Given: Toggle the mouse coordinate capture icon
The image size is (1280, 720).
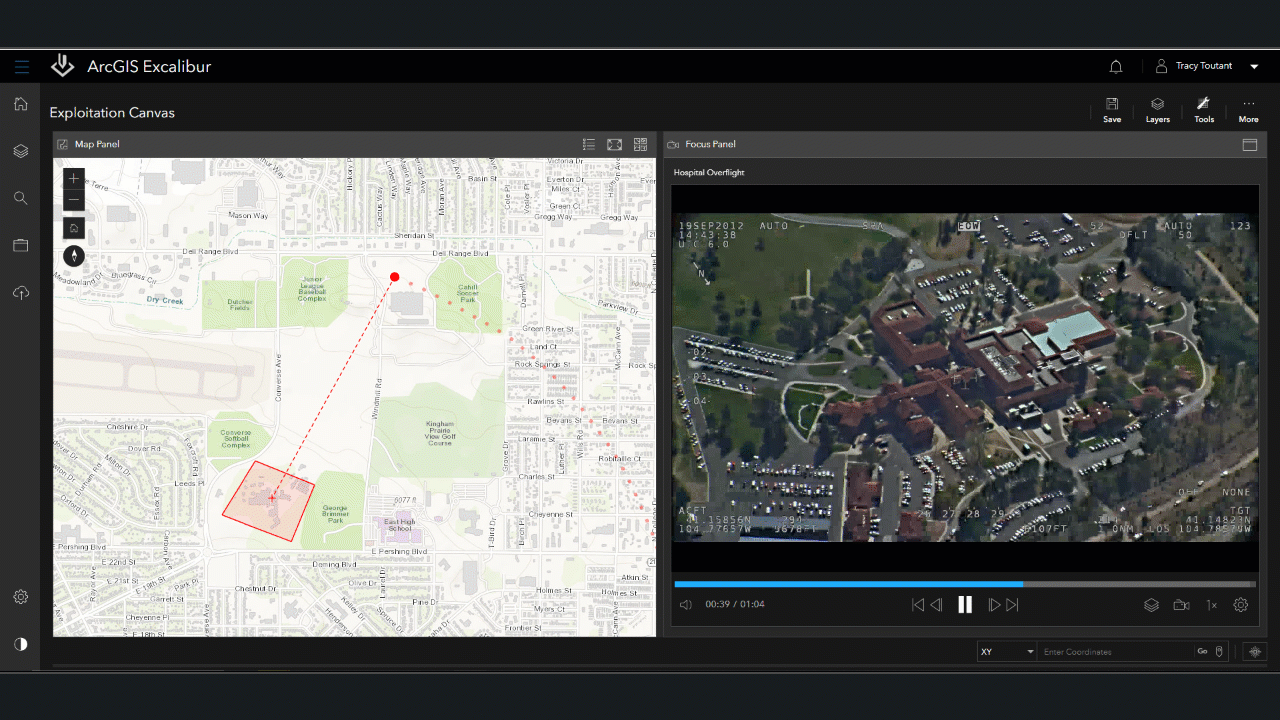Looking at the screenshot, I should [x=1219, y=652].
